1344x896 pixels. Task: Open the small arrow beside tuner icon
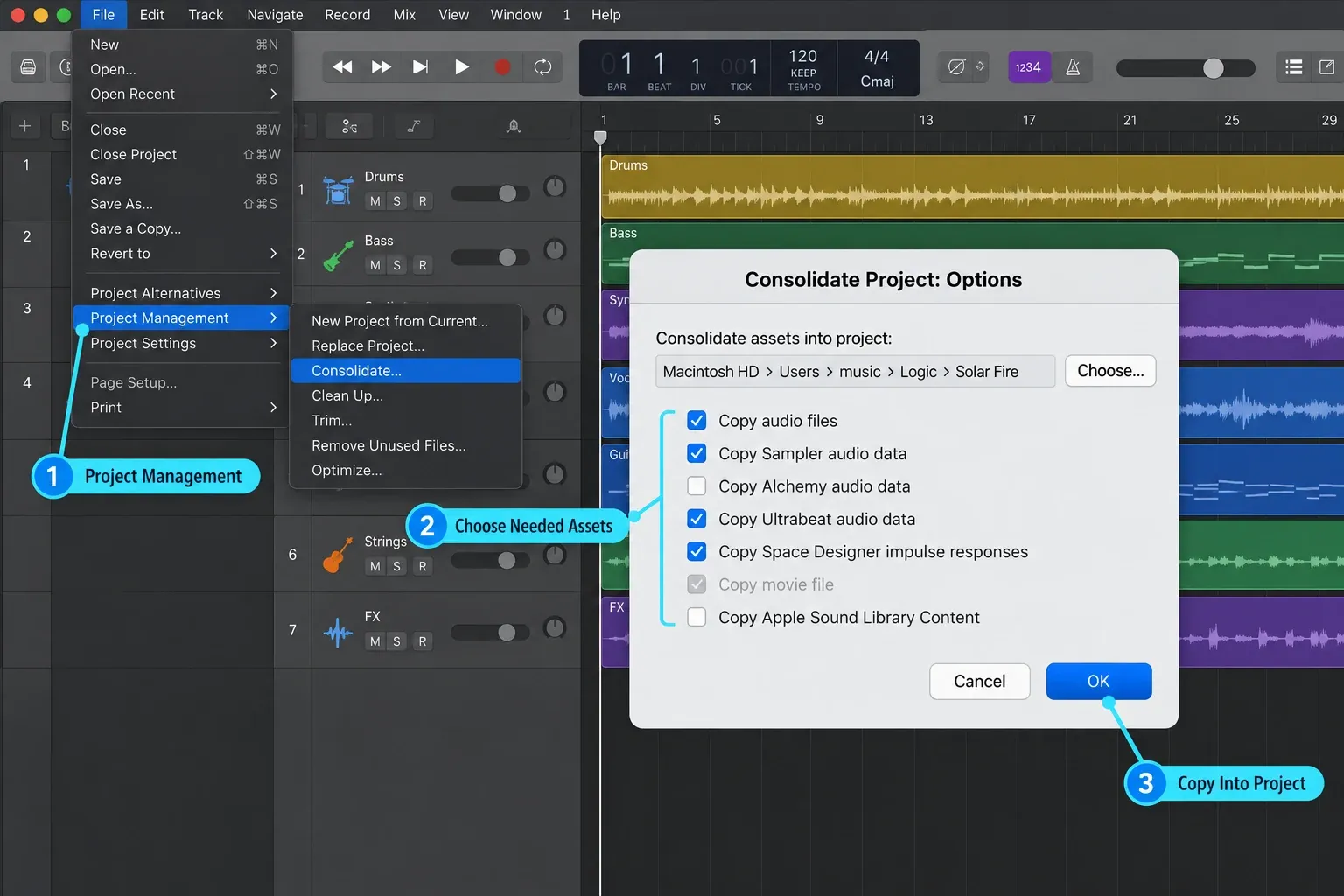980,66
